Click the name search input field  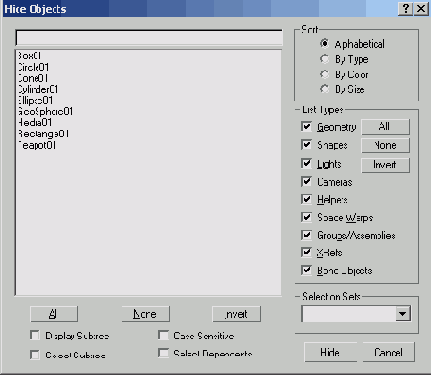pyautogui.click(x=149, y=38)
